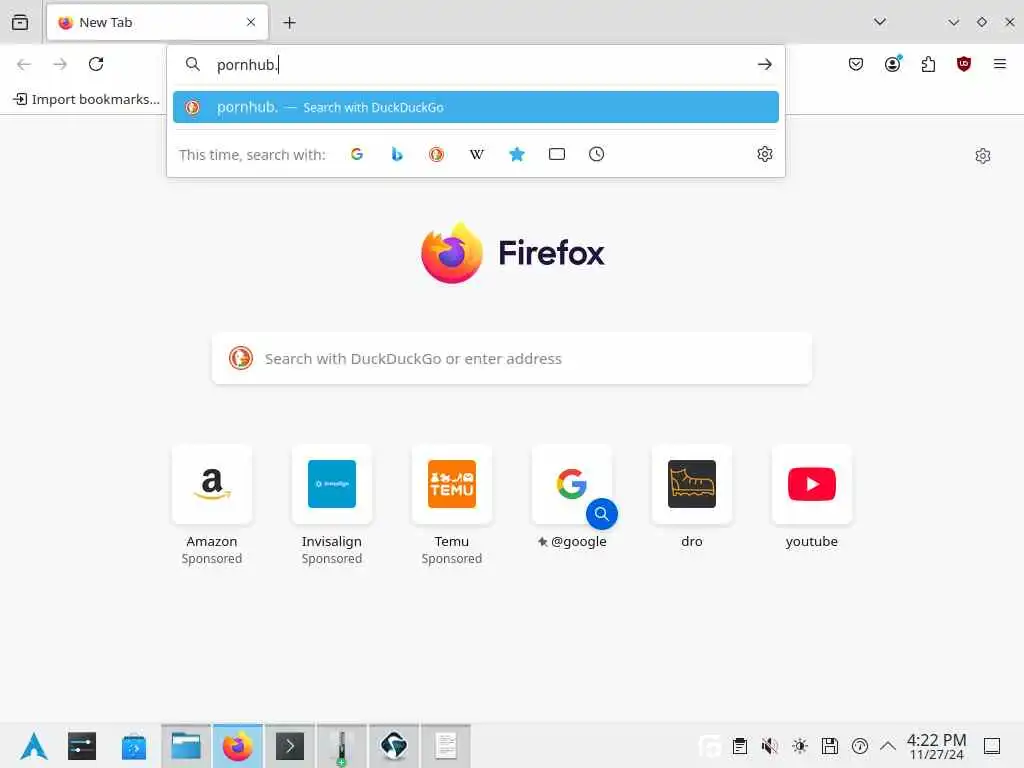
Task: Open Save to Pocket
Action: 856,64
